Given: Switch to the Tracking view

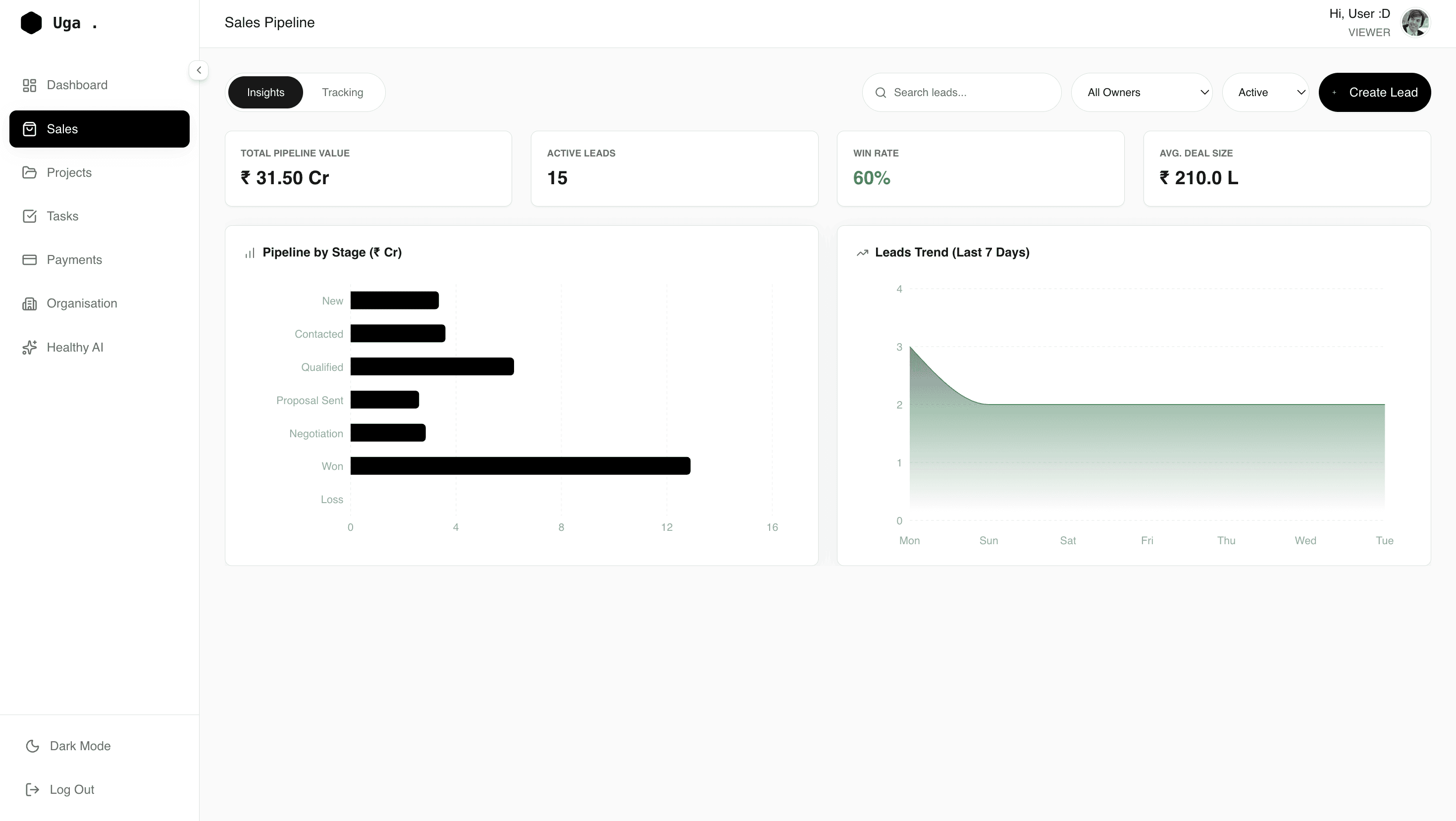Looking at the screenshot, I should [x=343, y=92].
